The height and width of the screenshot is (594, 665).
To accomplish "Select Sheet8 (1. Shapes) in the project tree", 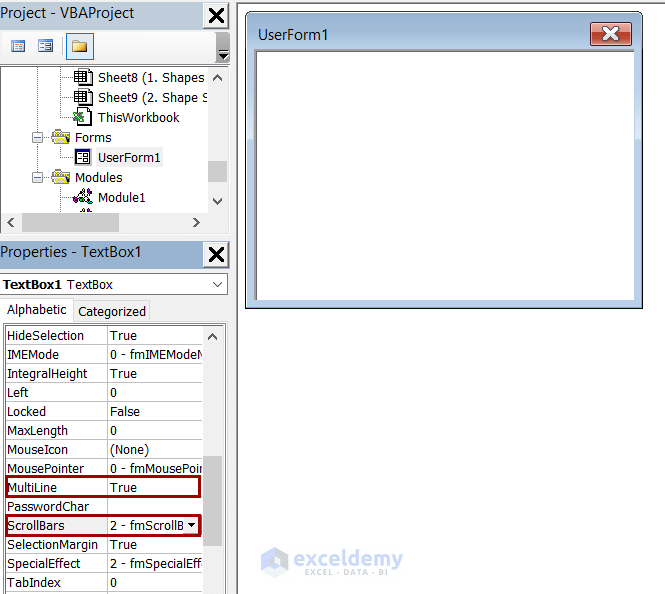I will [x=151, y=78].
